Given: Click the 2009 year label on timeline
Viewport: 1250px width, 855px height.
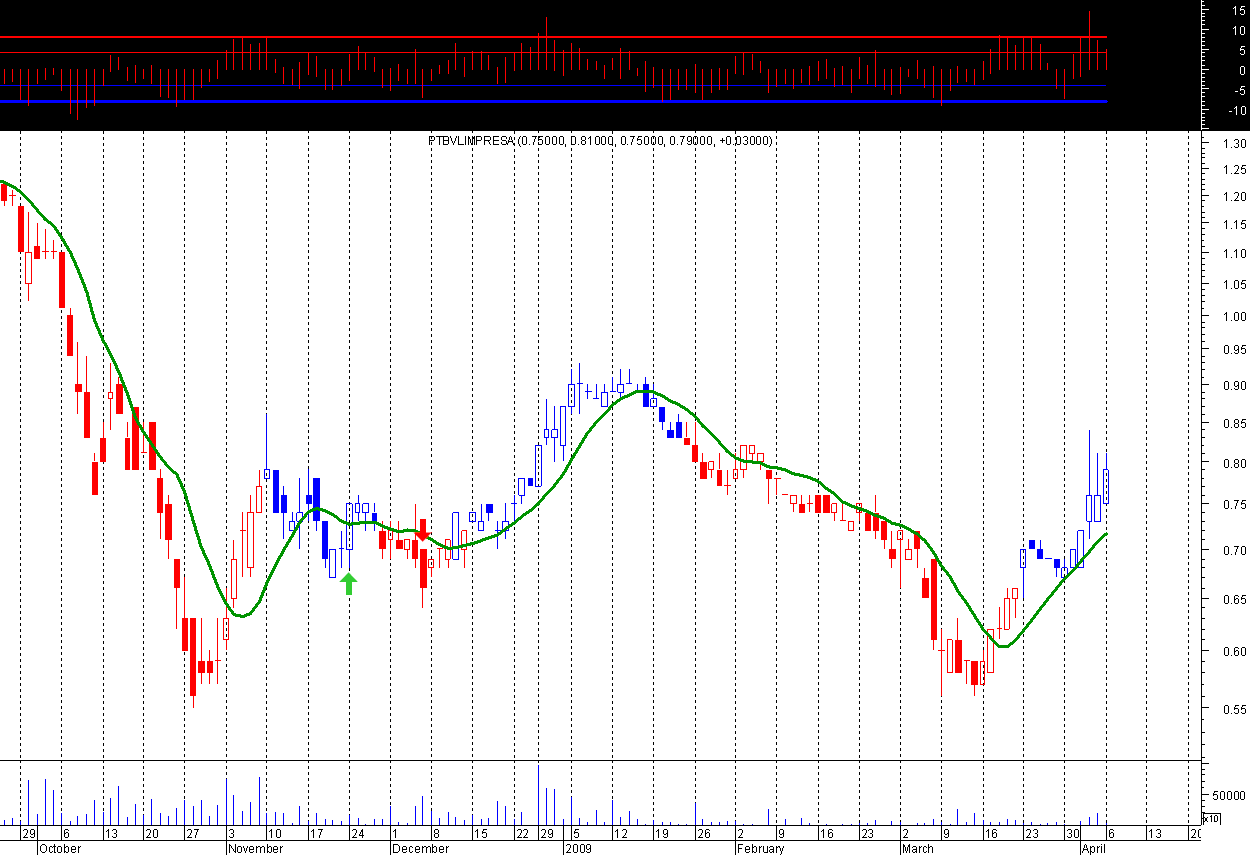Looking at the screenshot, I should [580, 848].
